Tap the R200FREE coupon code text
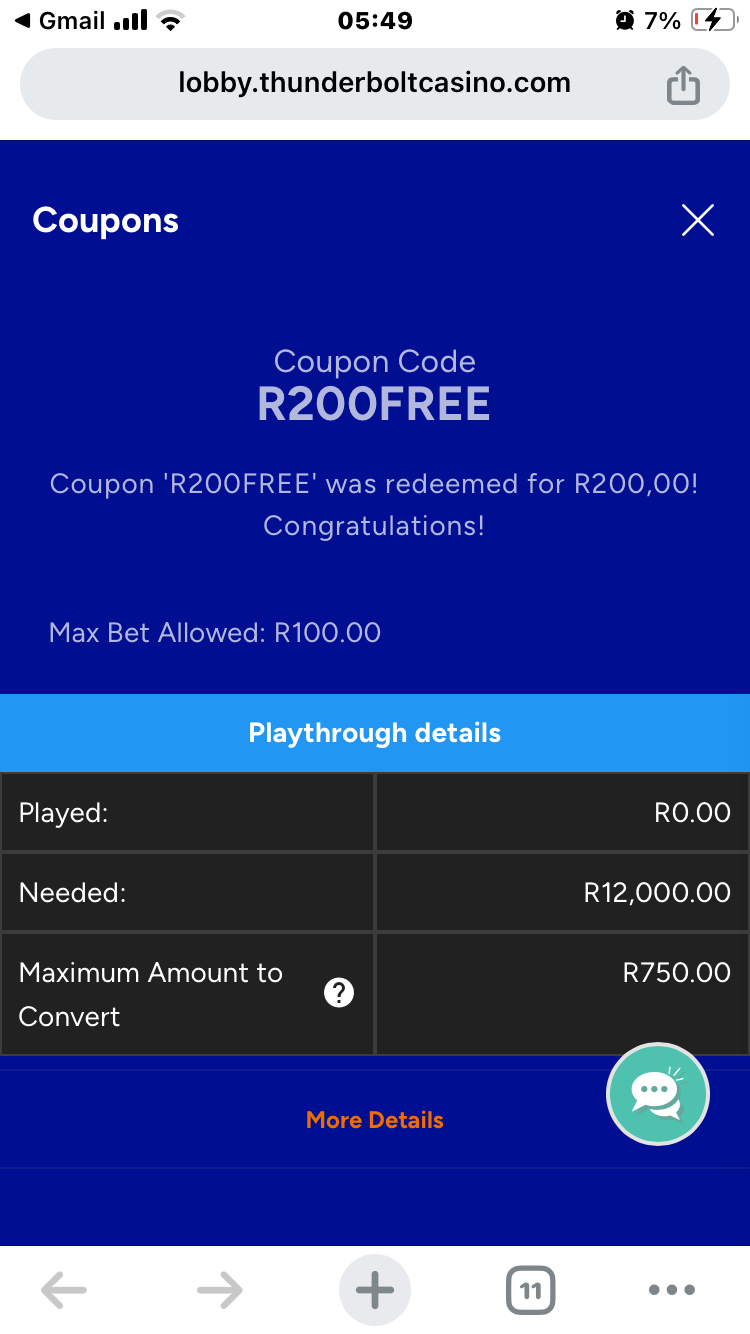The image size is (750, 1334). coord(374,404)
